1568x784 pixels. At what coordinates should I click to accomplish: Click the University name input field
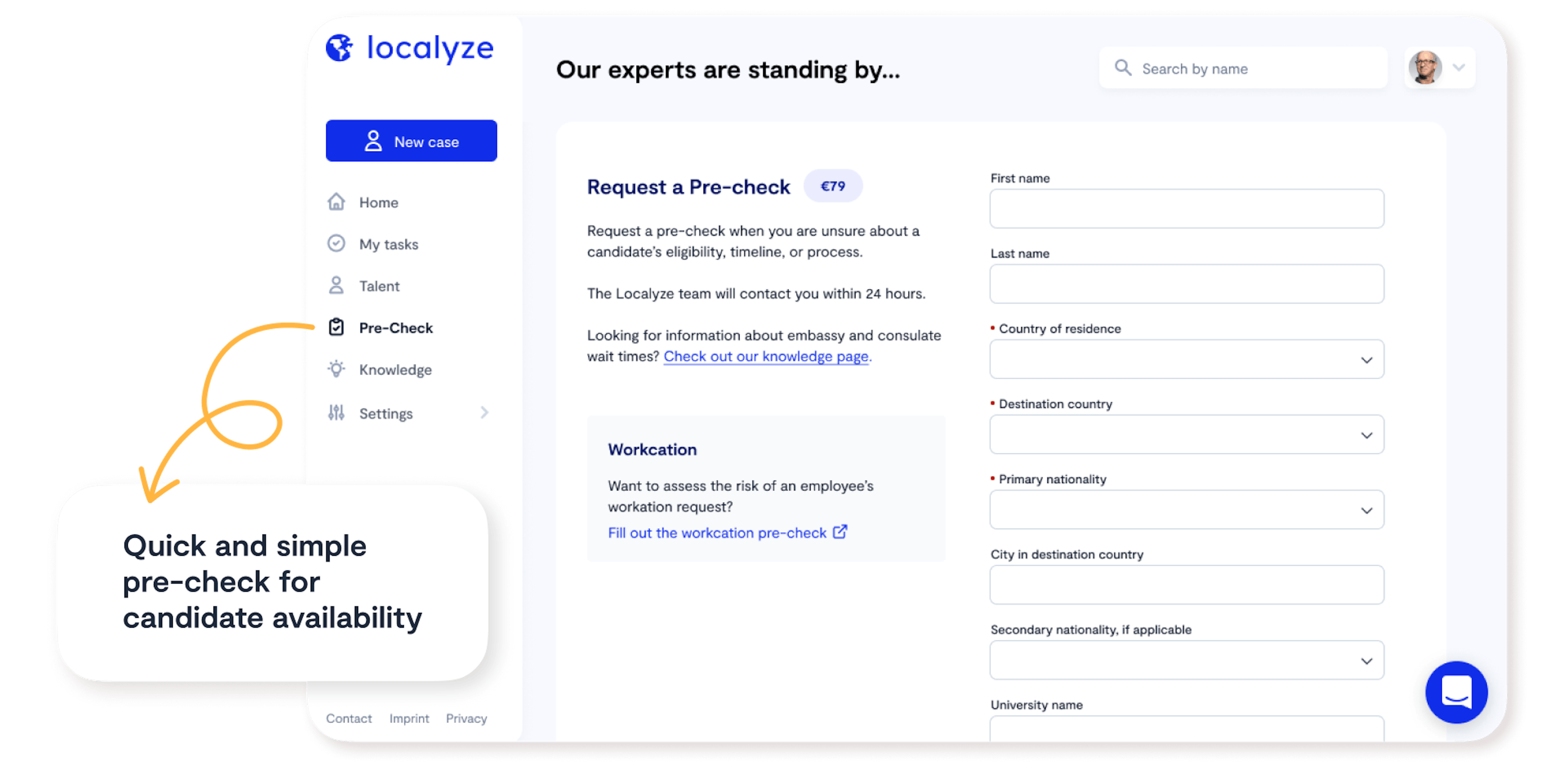1186,728
